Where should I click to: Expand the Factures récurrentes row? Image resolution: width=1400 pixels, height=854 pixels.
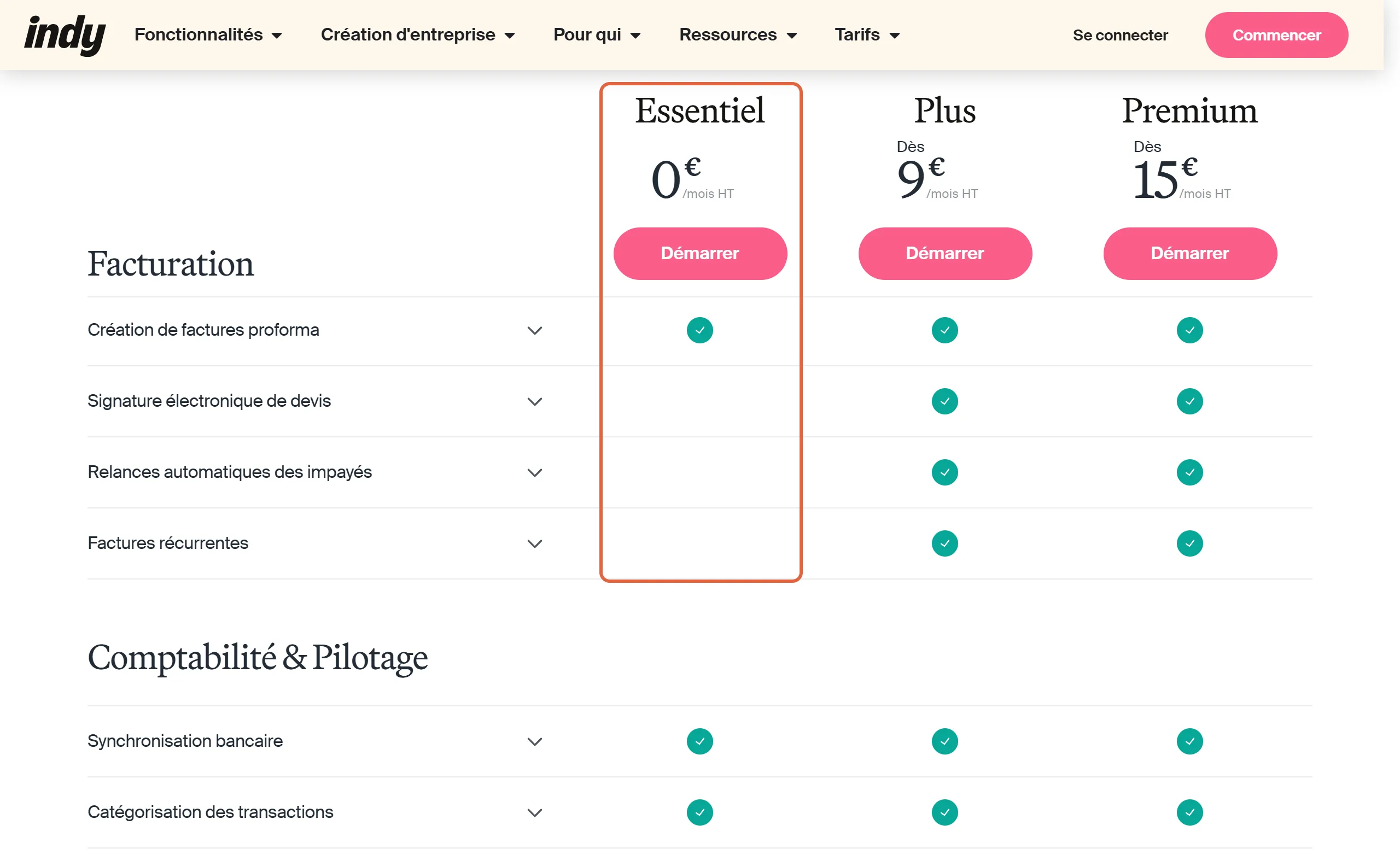[x=535, y=543]
